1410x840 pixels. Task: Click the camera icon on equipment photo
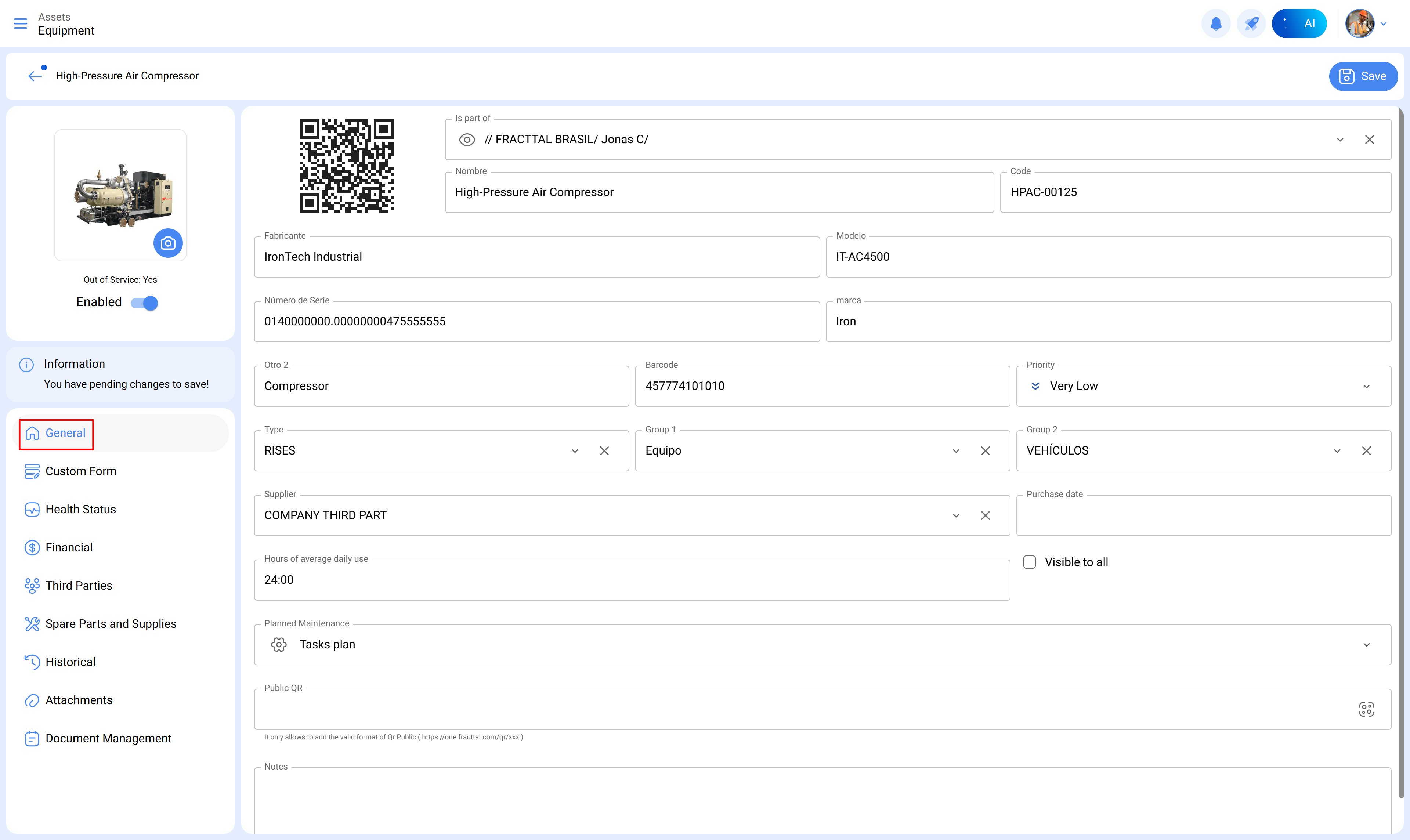(x=168, y=243)
